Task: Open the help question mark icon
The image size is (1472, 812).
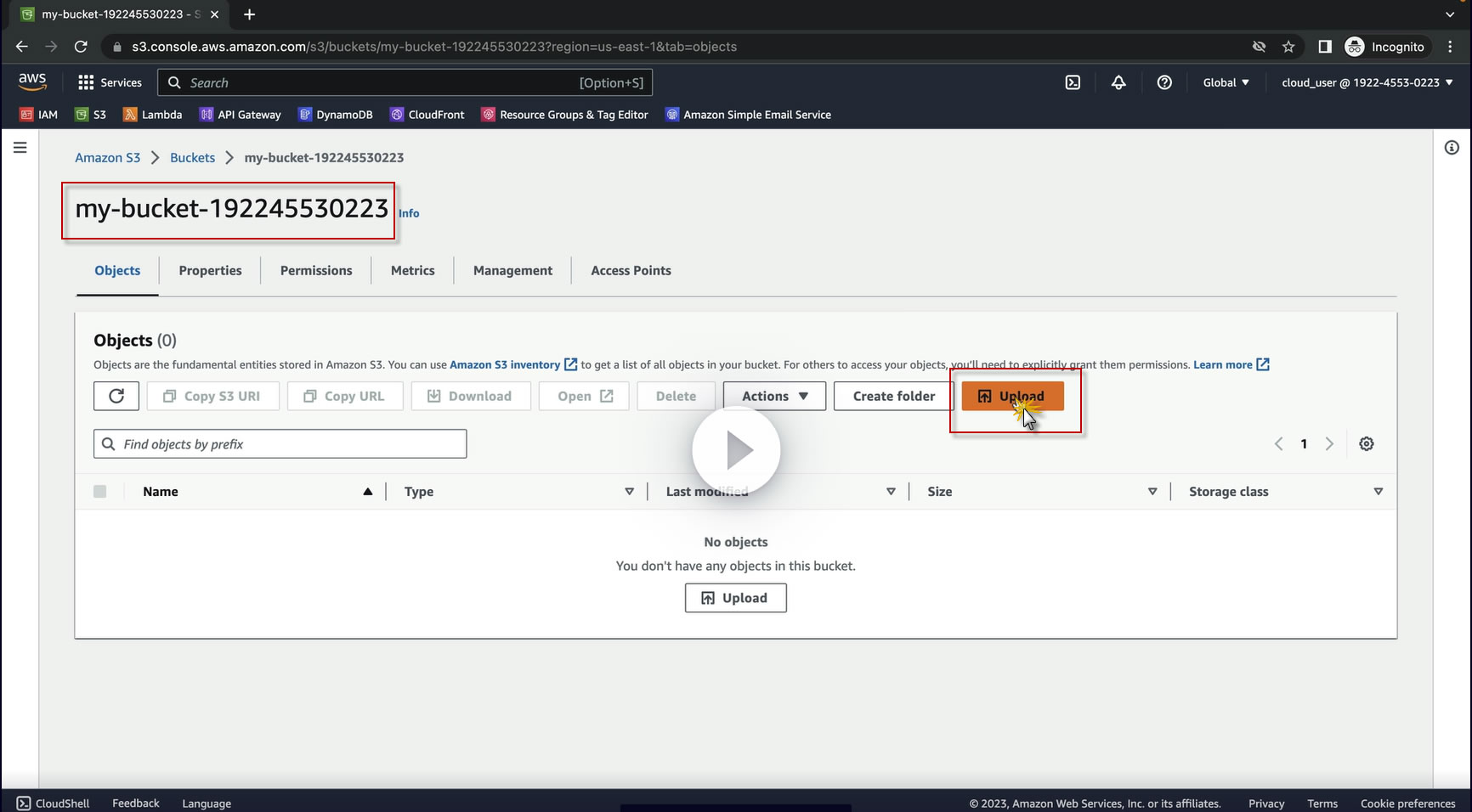Action: (x=1164, y=82)
